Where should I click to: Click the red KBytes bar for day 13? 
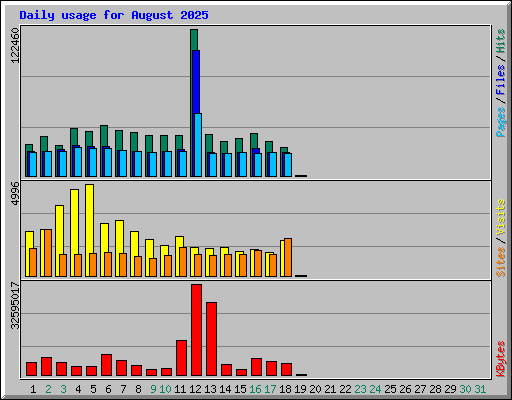click(x=211, y=339)
